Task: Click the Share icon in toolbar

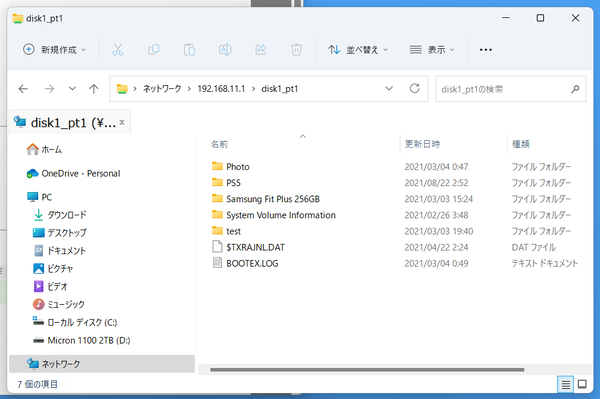Action: click(x=261, y=50)
